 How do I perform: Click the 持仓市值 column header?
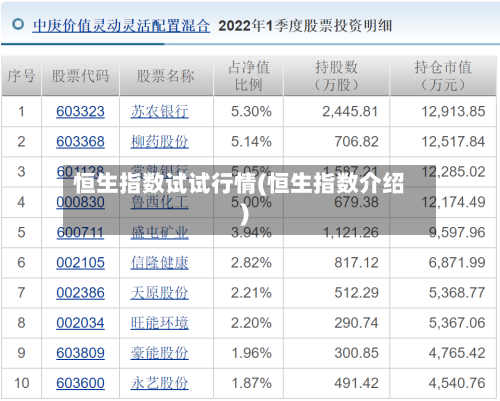(x=443, y=76)
